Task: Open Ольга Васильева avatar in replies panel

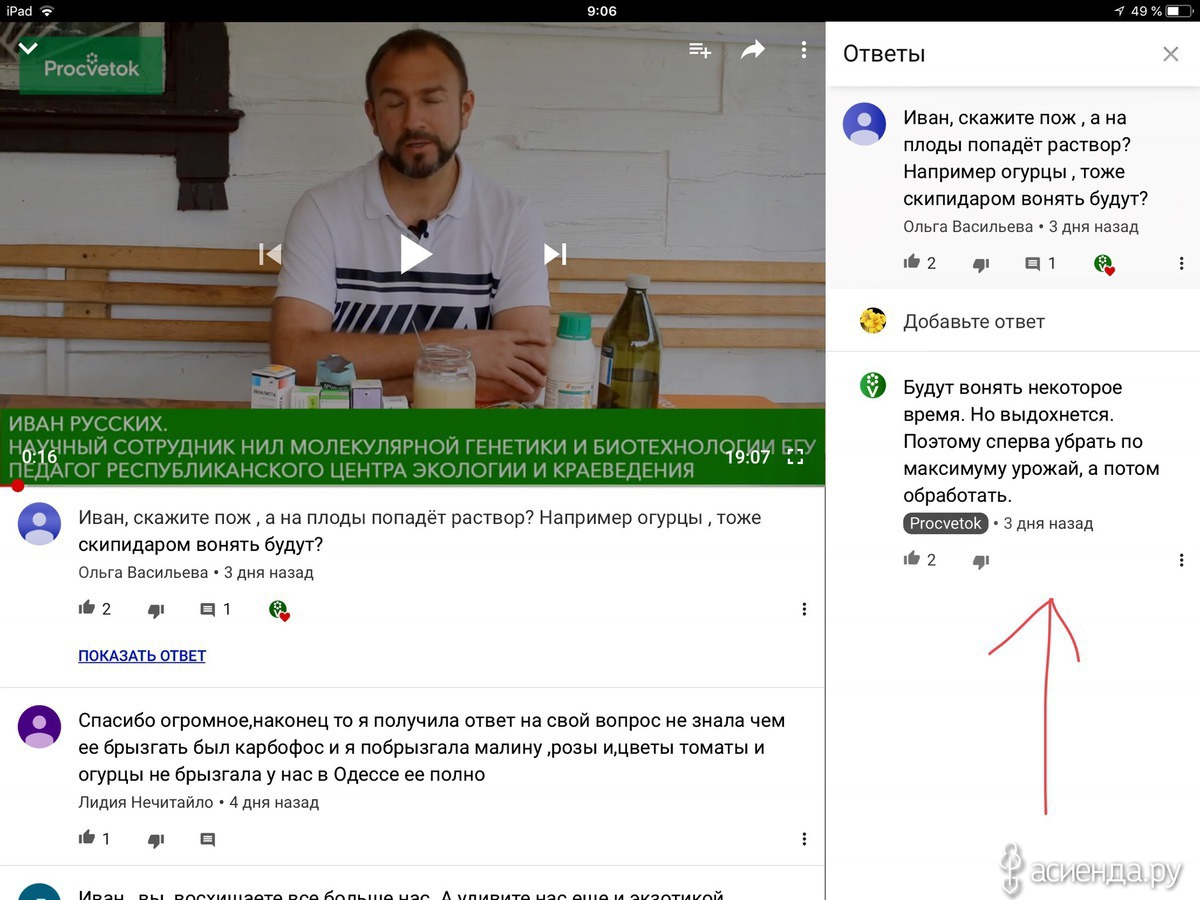Action: [x=864, y=124]
